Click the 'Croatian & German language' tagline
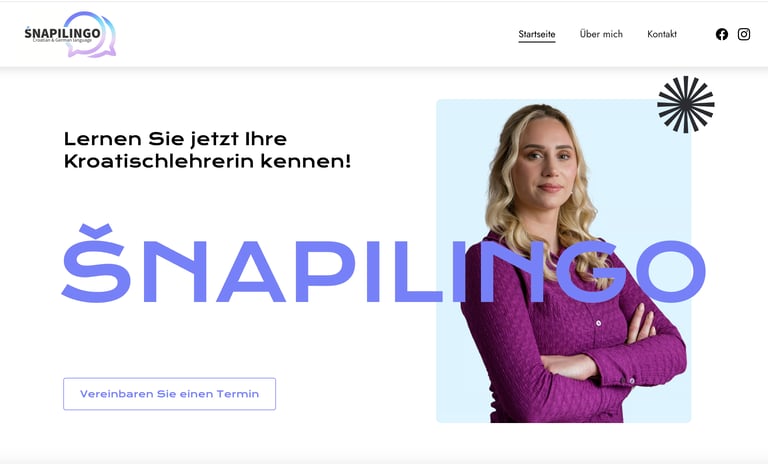 pyautogui.click(x=62, y=40)
